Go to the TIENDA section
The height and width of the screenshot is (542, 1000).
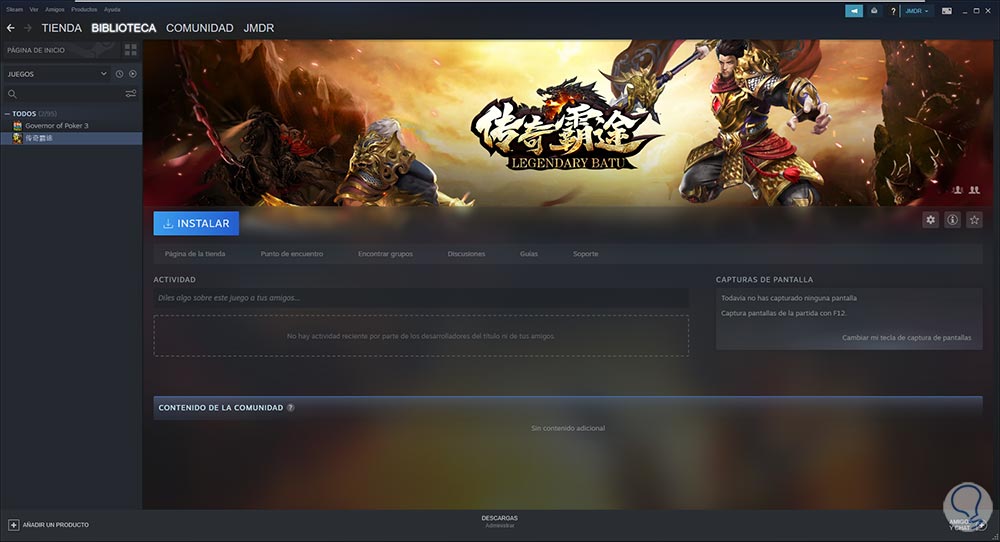point(62,28)
